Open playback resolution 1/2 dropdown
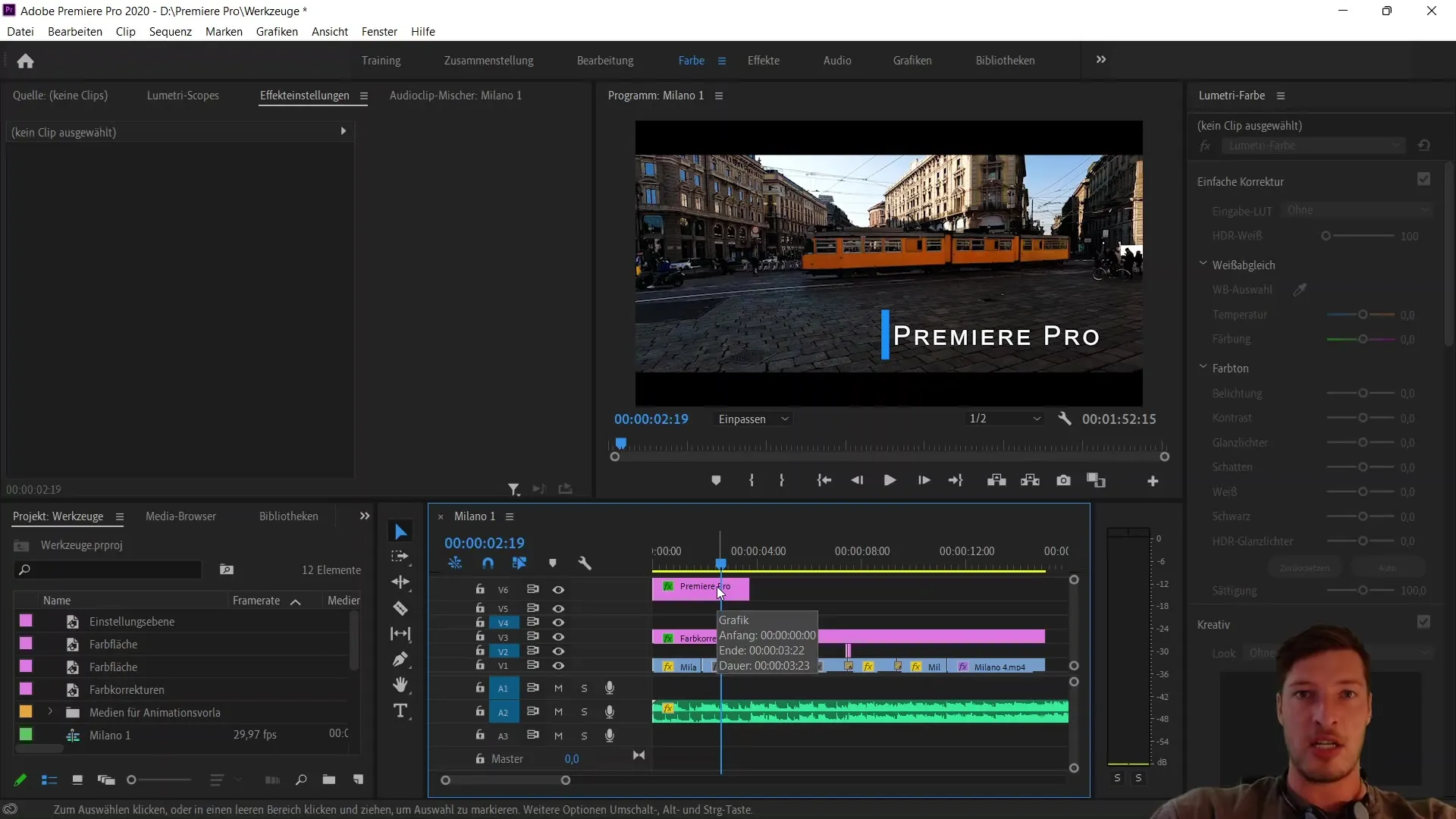Viewport: 1456px width, 819px height. 1004,419
